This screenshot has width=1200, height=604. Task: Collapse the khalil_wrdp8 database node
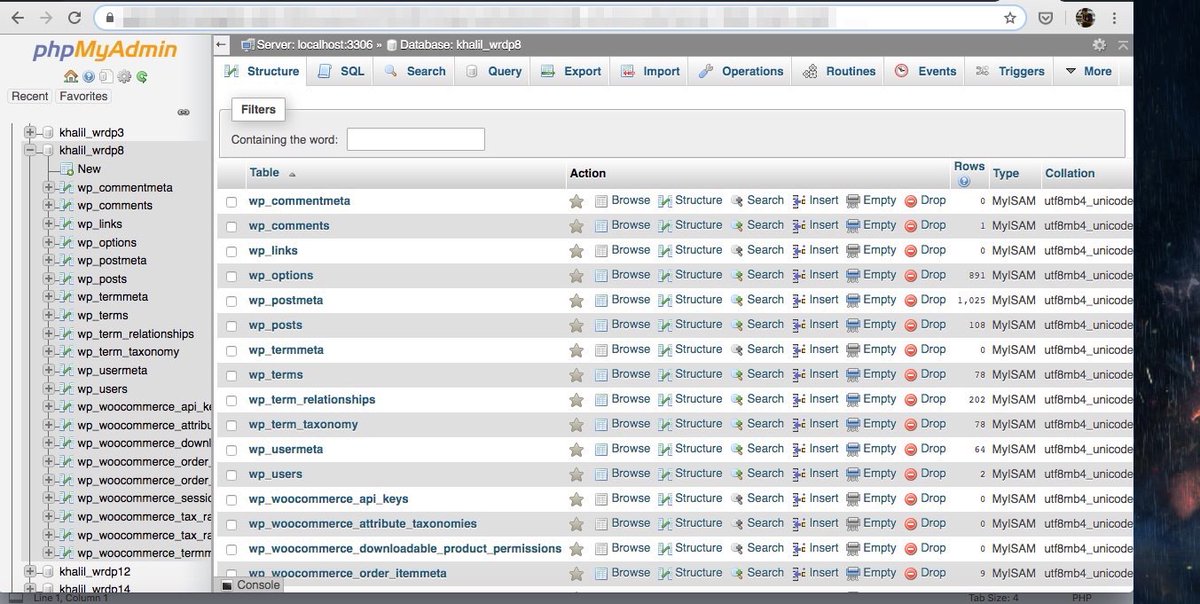[x=29, y=150]
